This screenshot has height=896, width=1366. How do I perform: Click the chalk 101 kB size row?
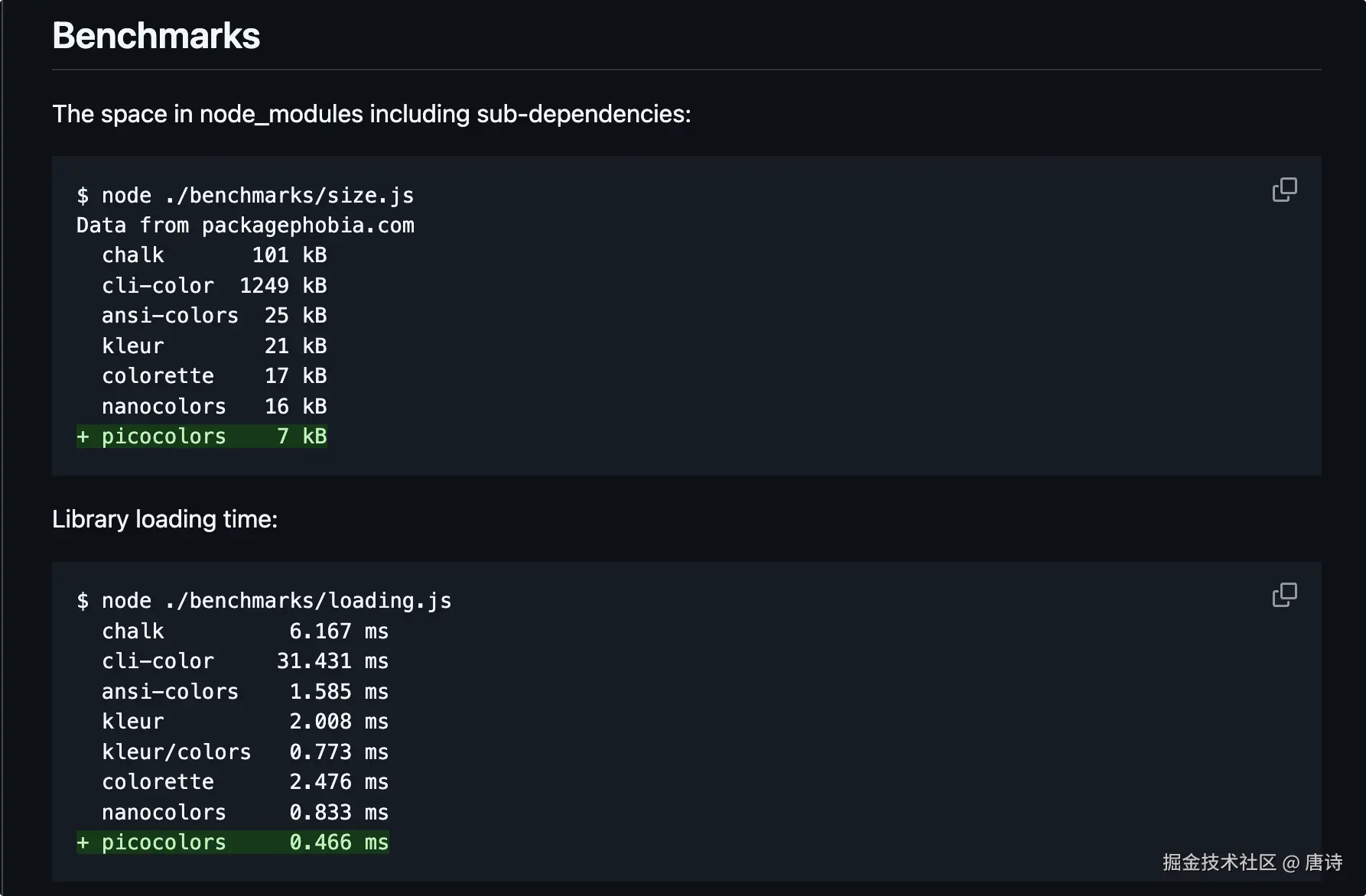pos(214,255)
